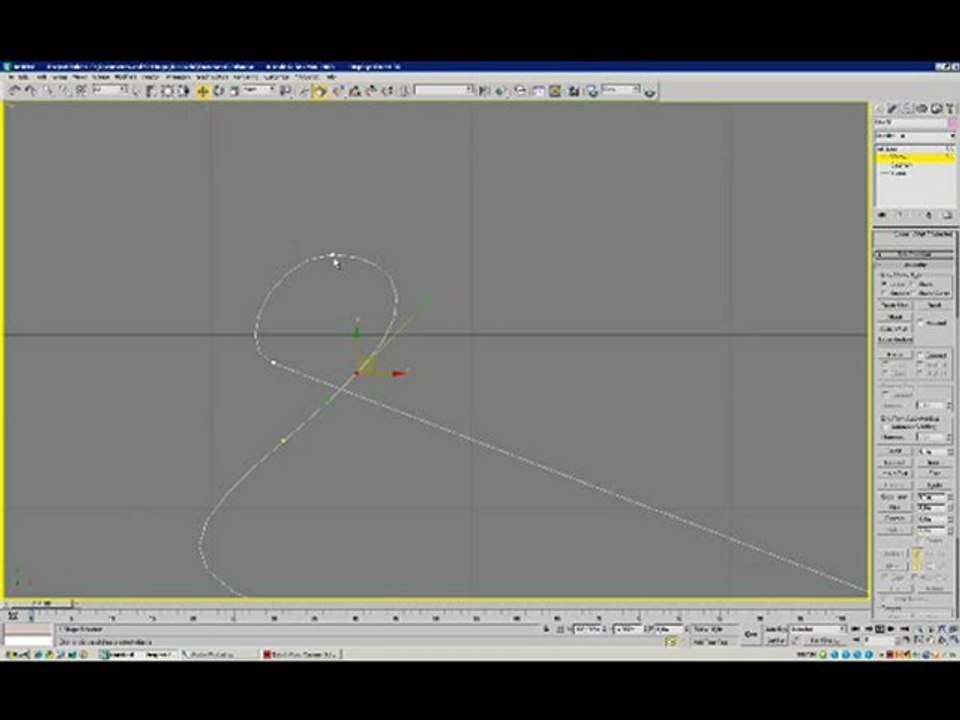The image size is (960, 720).
Task: Click the Quick Render teapot icon
Action: coord(650,92)
